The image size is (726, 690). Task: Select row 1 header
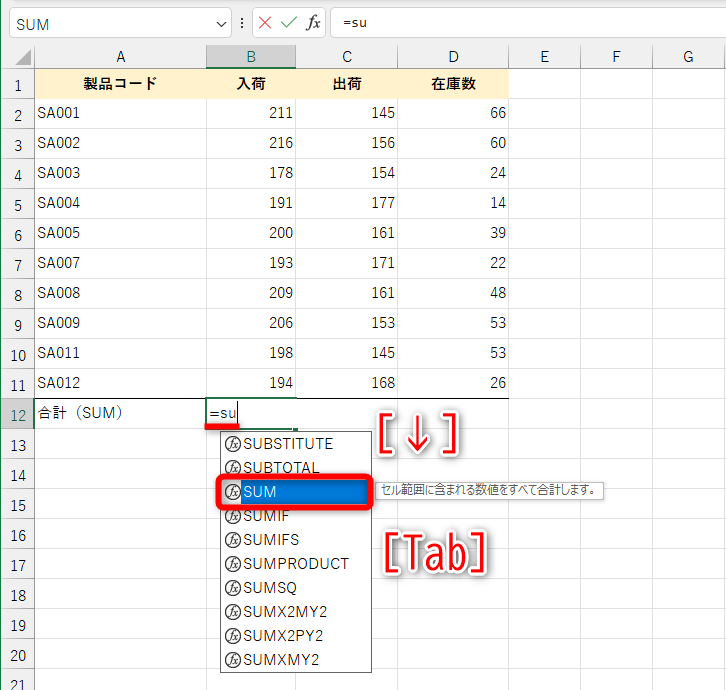18,84
